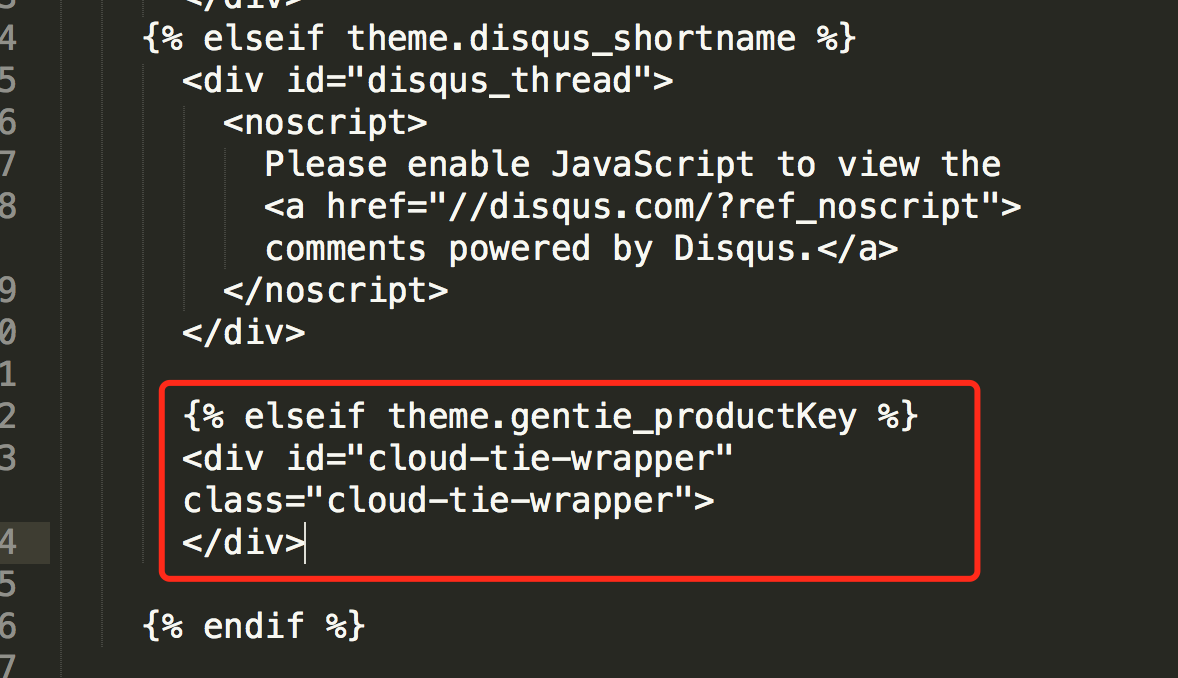This screenshot has width=1178, height=678.
Task: Click the endif template tag
Action: (x=254, y=626)
